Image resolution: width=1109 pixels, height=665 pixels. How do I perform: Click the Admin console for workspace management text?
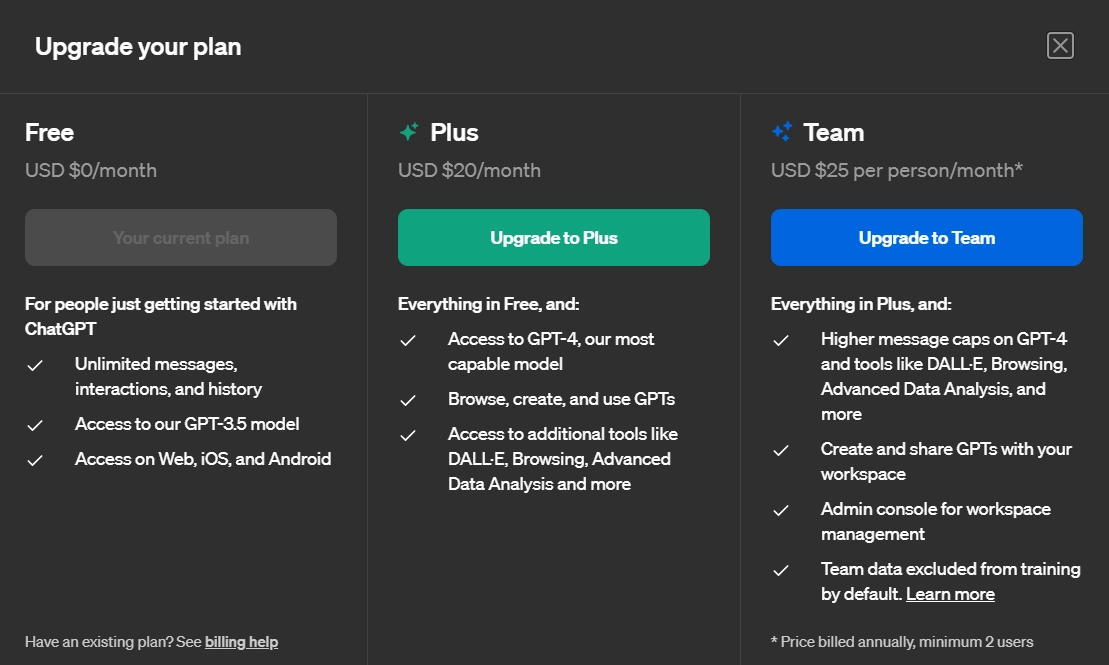936,521
